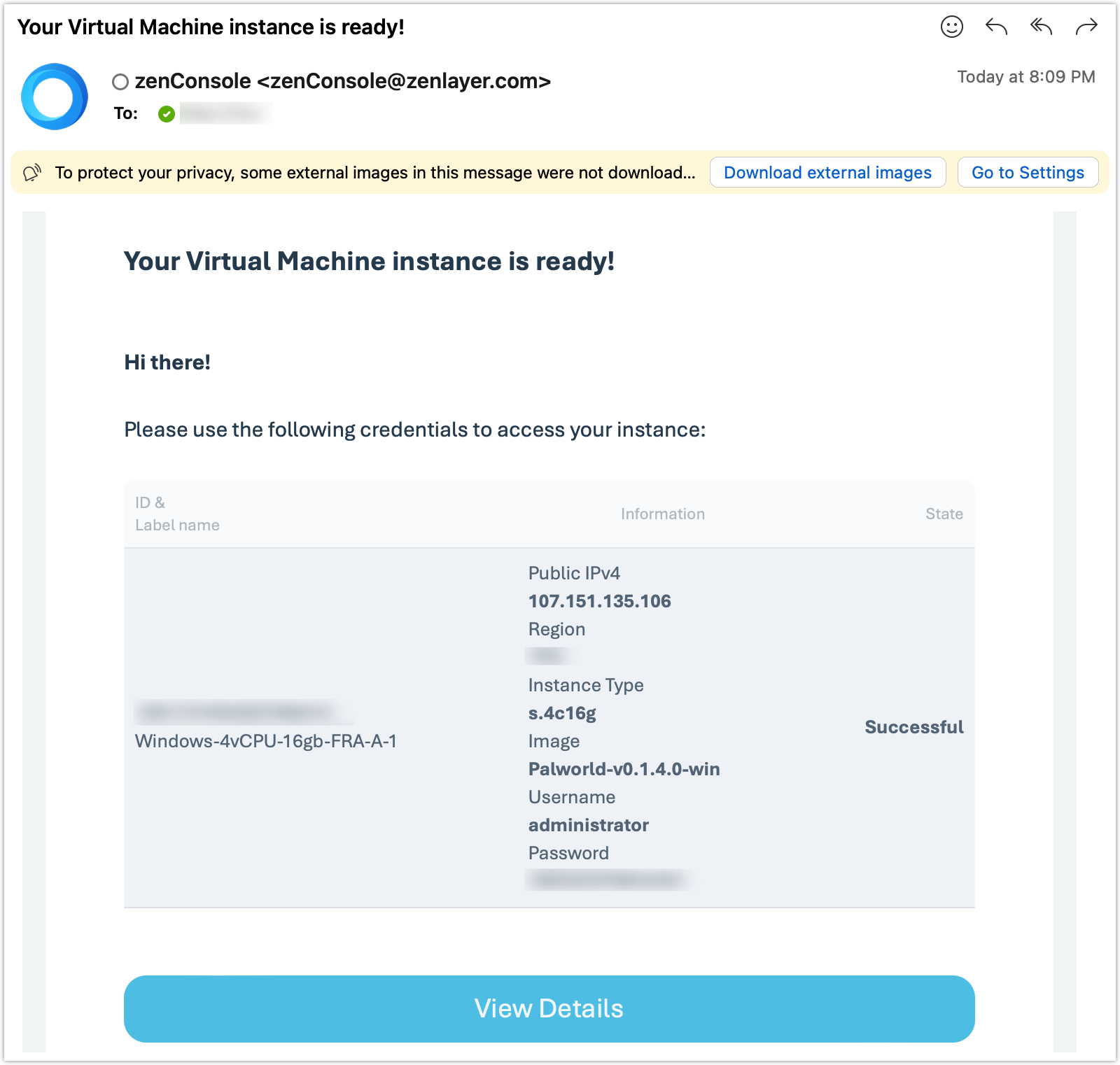The image size is (1120, 1065).
Task: Click the Successful state value
Action: [x=914, y=727]
